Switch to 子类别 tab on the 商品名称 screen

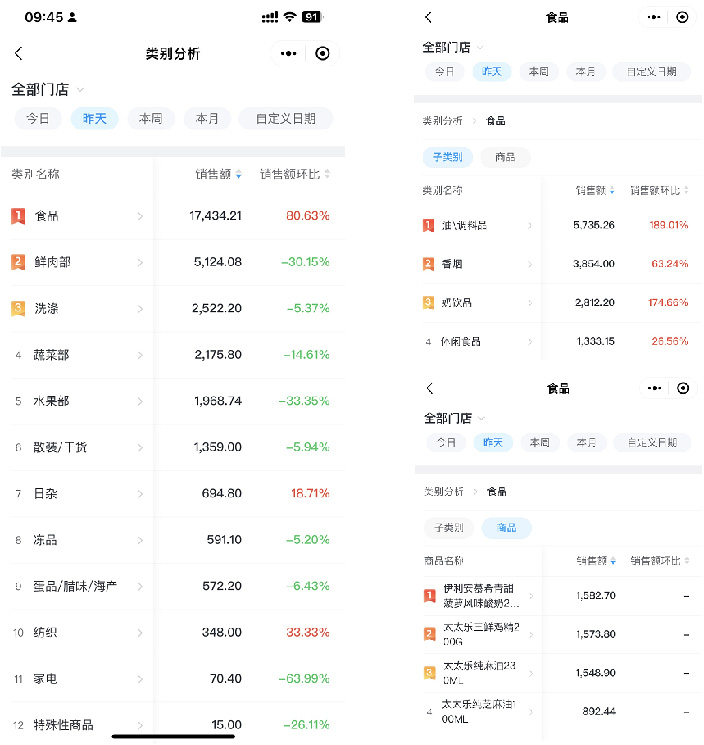click(x=449, y=528)
